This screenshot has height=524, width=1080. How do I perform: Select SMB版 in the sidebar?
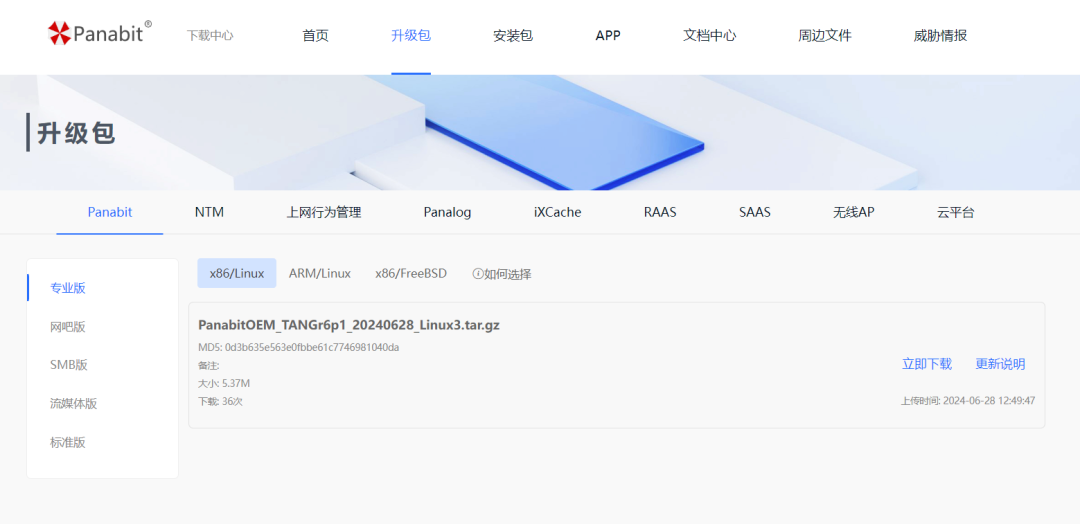click(69, 365)
